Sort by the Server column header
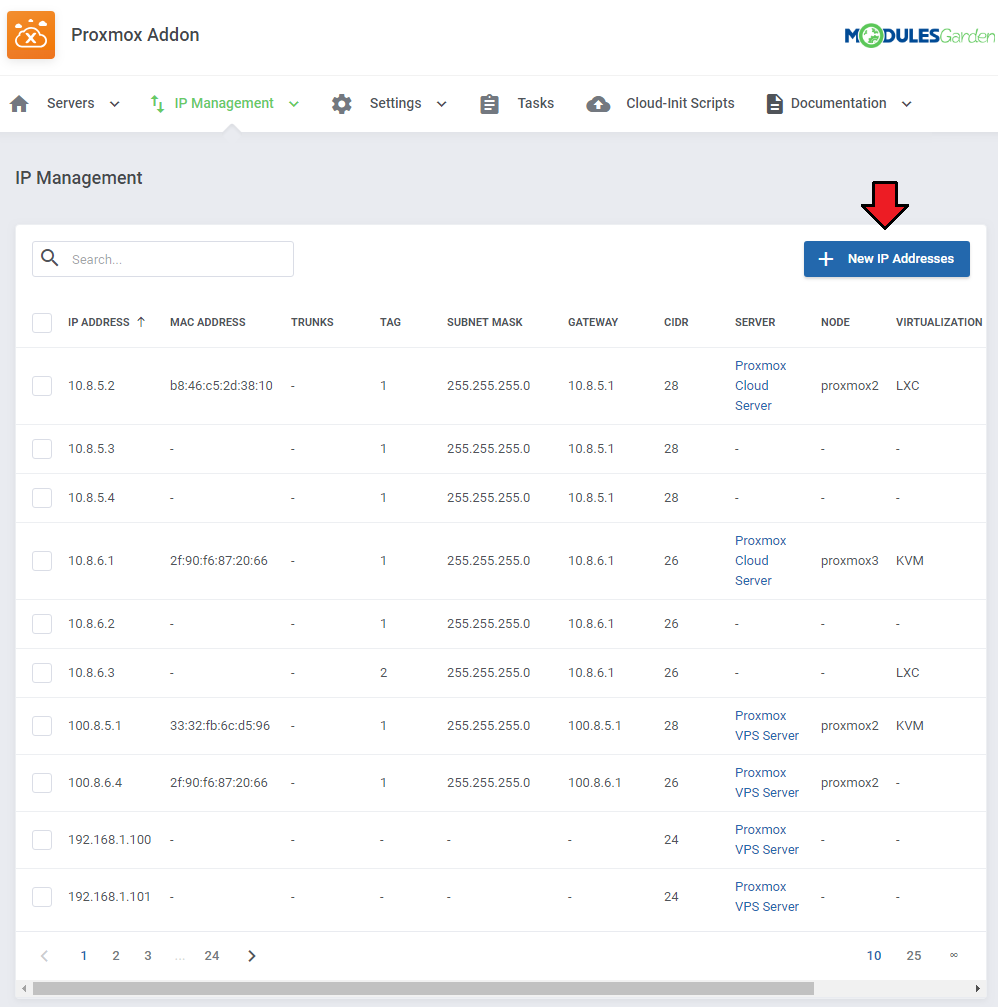Viewport: 998px width, 1007px height. [x=755, y=322]
